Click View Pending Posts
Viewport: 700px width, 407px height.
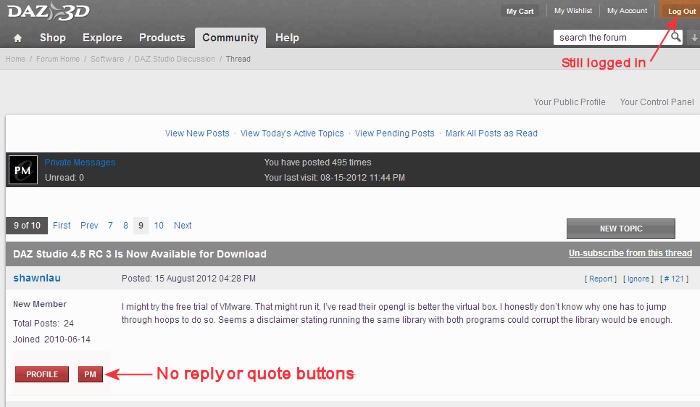tap(395, 133)
